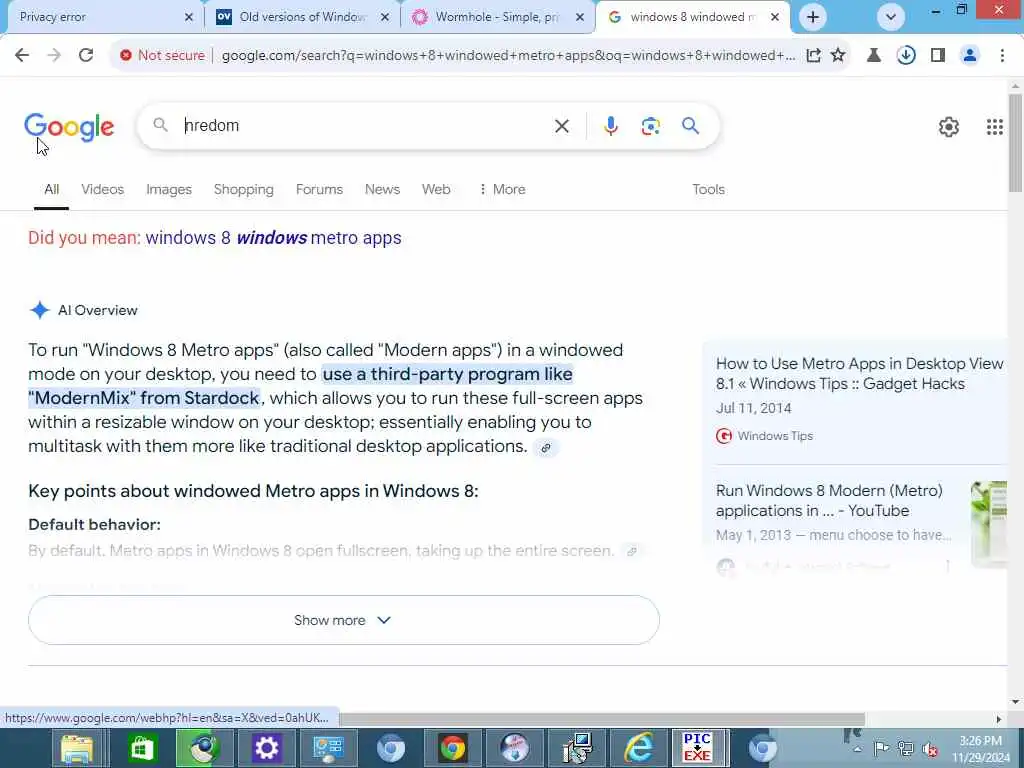Screen dimensions: 1024x768
Task: Open the Windows Store taskbar icon
Action: click(x=141, y=748)
